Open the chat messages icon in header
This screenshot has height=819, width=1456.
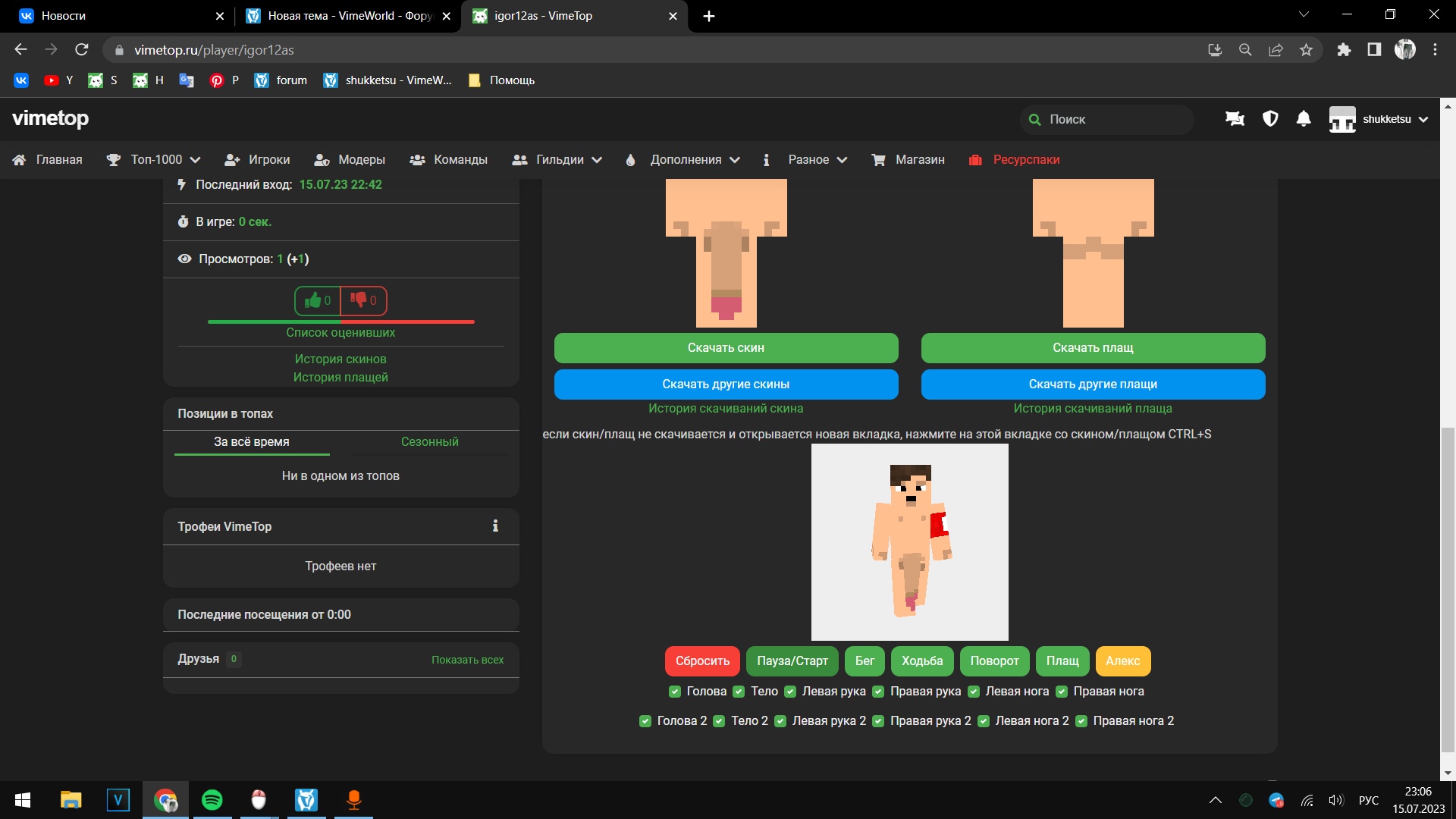pos(1235,119)
